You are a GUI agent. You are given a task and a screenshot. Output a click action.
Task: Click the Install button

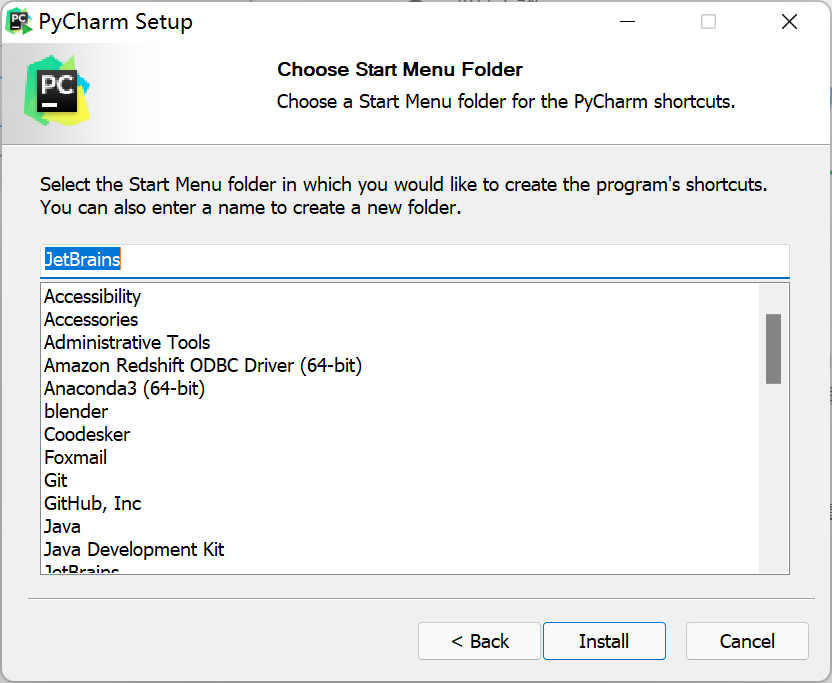coord(604,641)
